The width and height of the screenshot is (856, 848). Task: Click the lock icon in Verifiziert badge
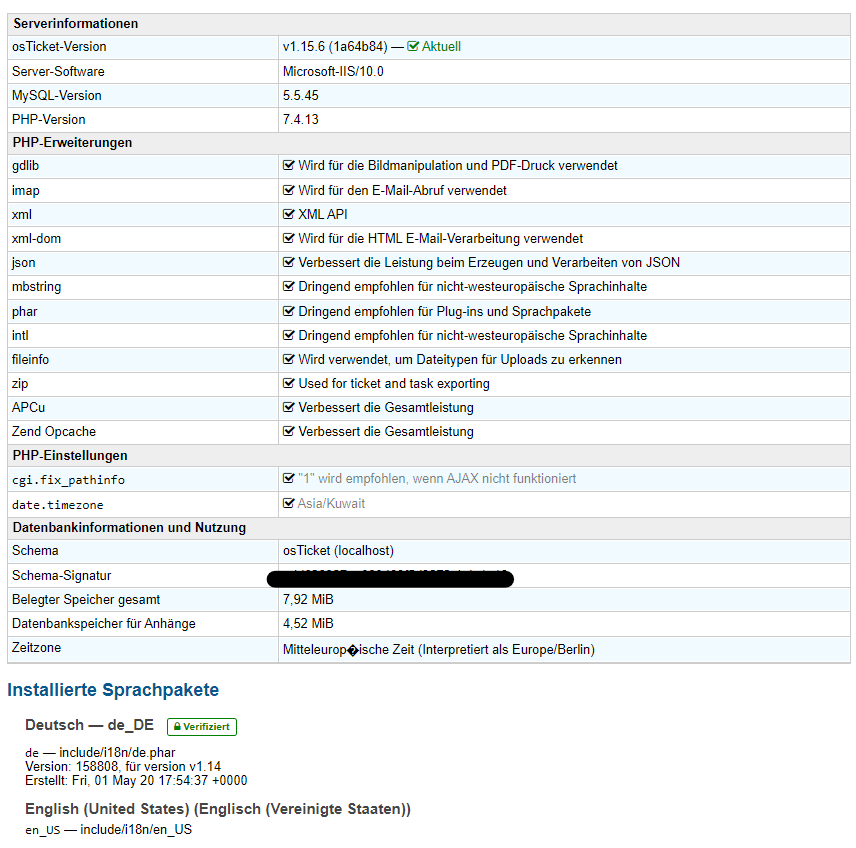point(175,727)
